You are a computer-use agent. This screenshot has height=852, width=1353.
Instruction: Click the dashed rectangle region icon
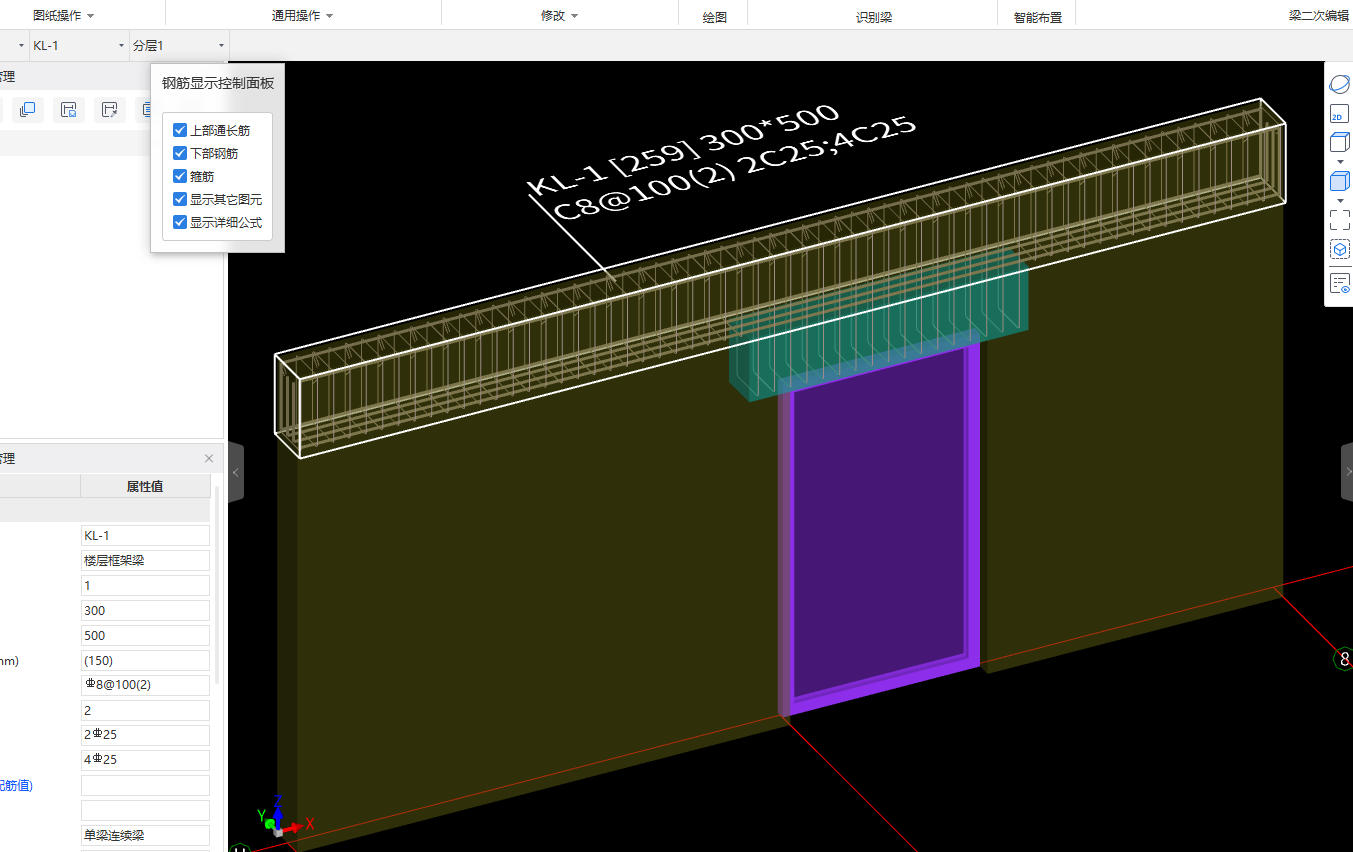(x=1339, y=219)
